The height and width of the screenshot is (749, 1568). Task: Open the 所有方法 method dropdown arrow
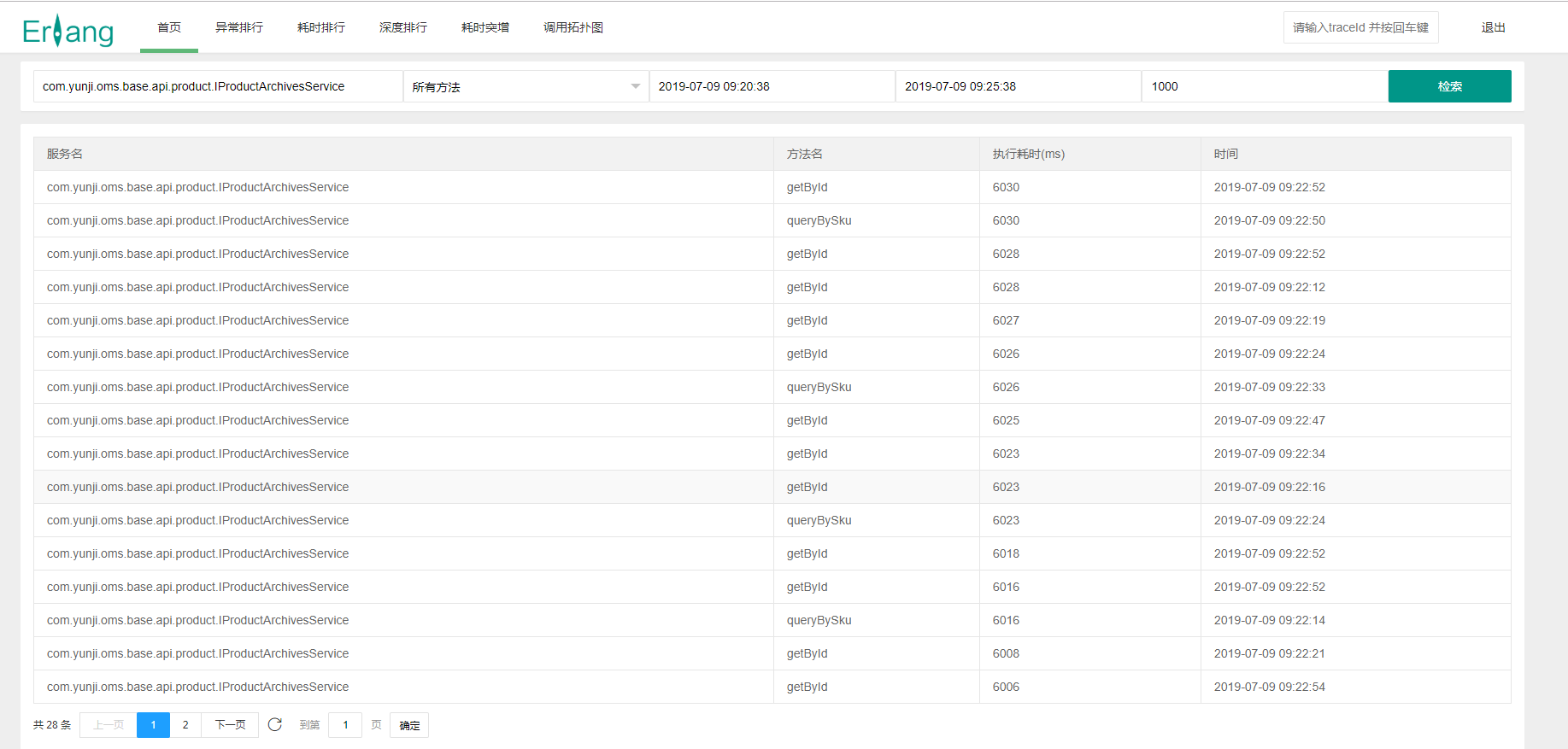pyautogui.click(x=635, y=86)
